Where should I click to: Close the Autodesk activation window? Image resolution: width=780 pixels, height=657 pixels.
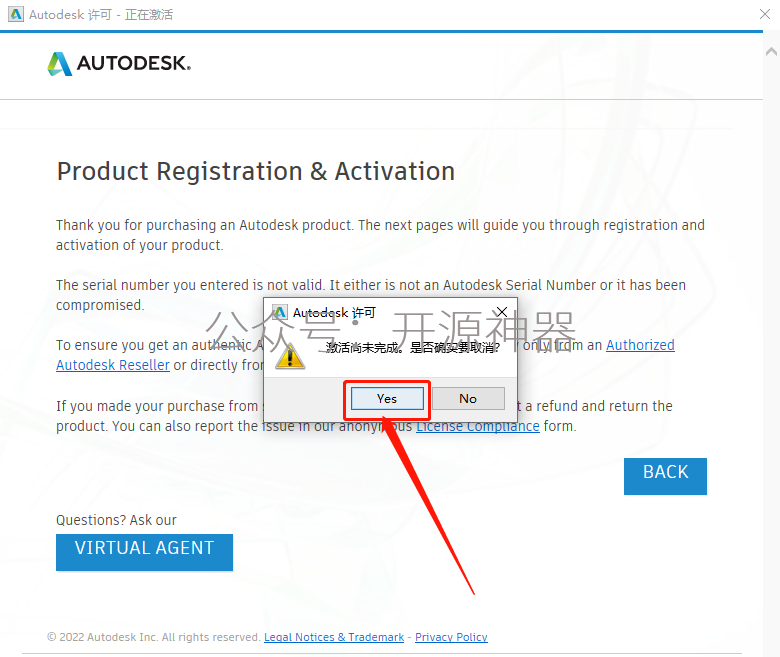point(765,14)
